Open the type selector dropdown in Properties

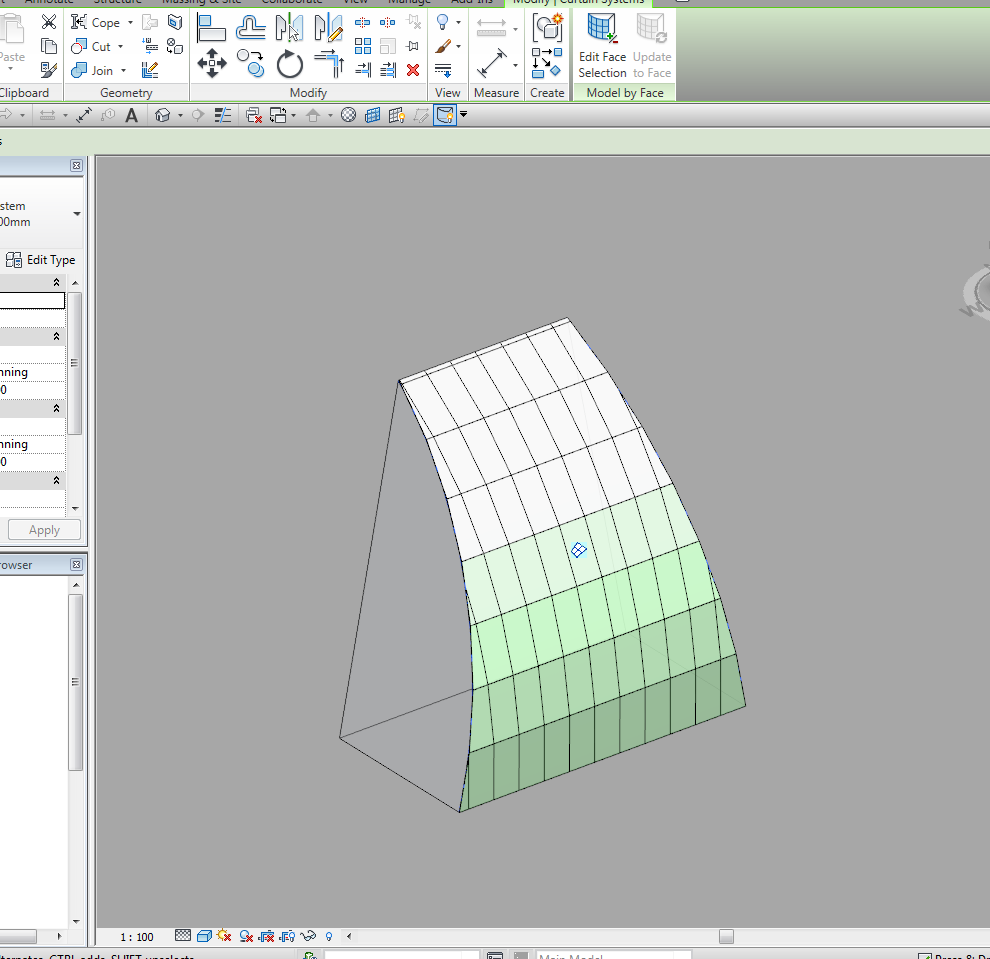click(x=77, y=214)
